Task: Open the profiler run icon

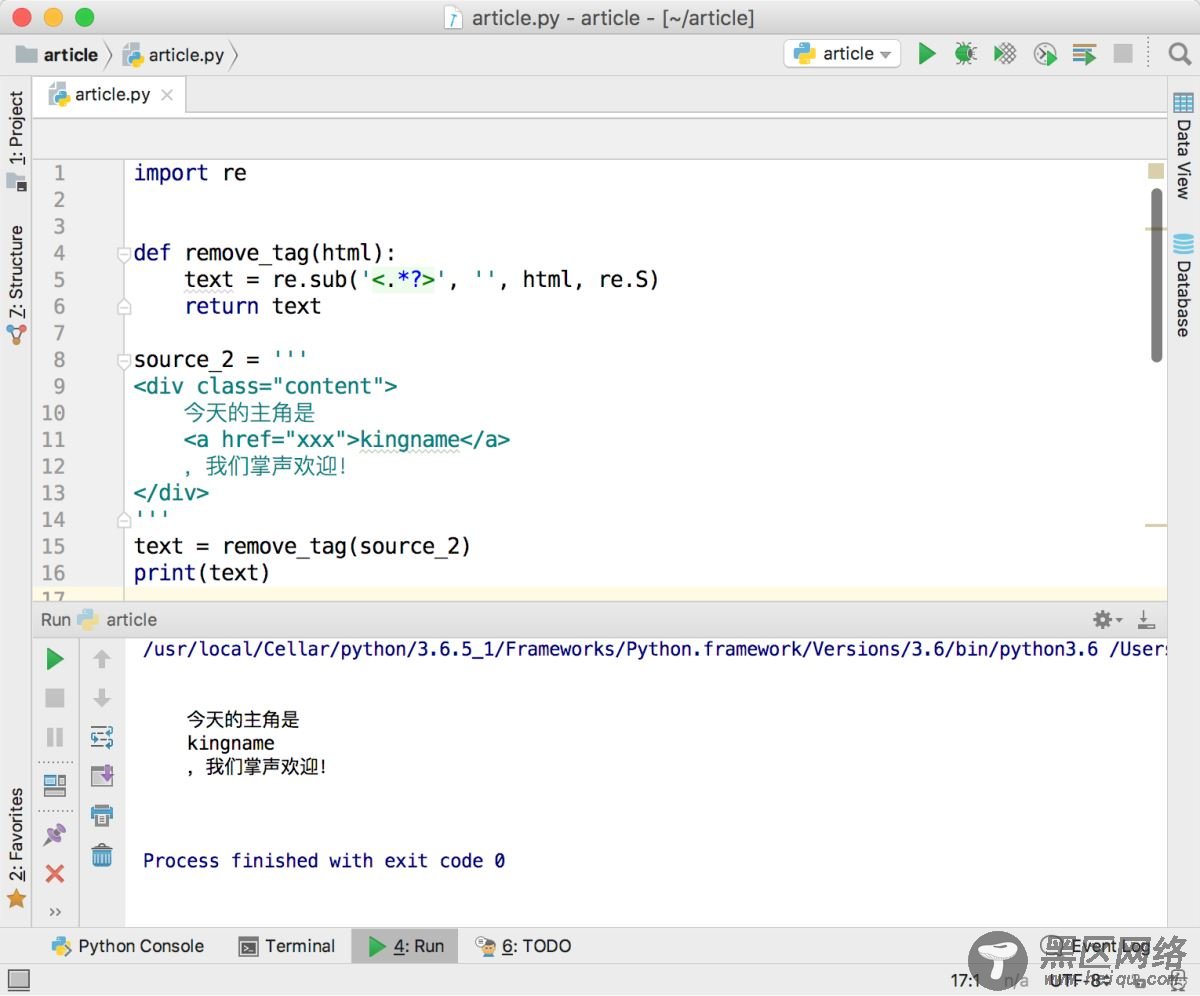Action: tap(1045, 54)
